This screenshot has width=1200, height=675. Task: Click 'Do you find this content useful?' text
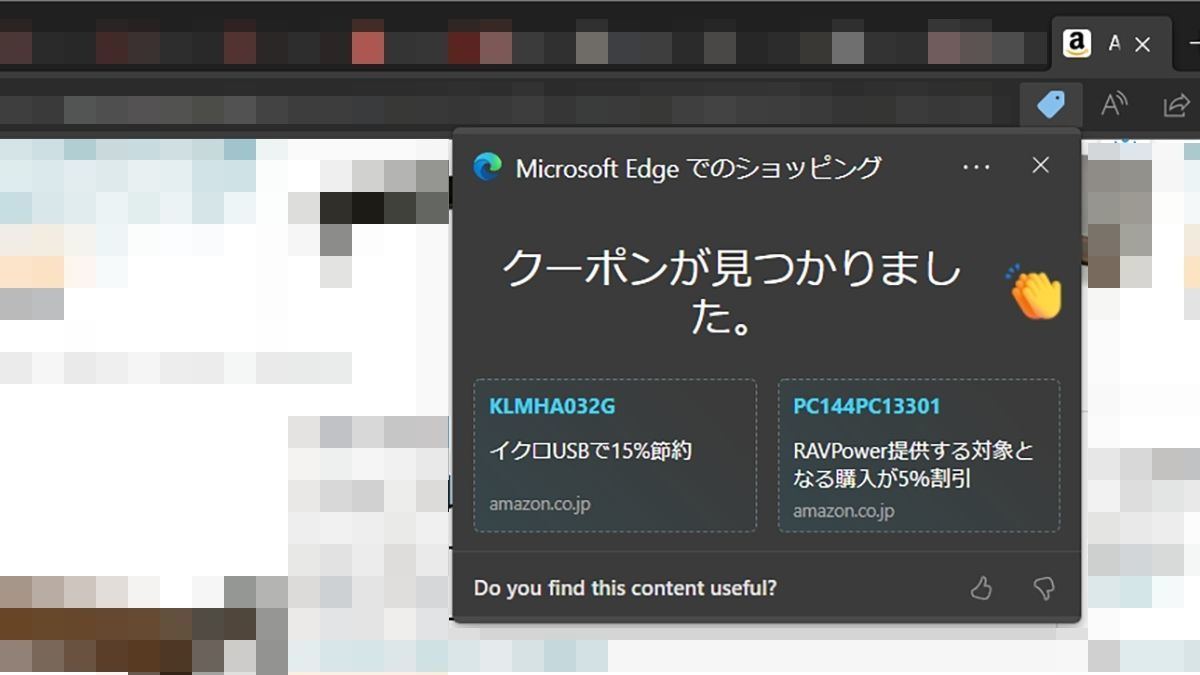[625, 588]
